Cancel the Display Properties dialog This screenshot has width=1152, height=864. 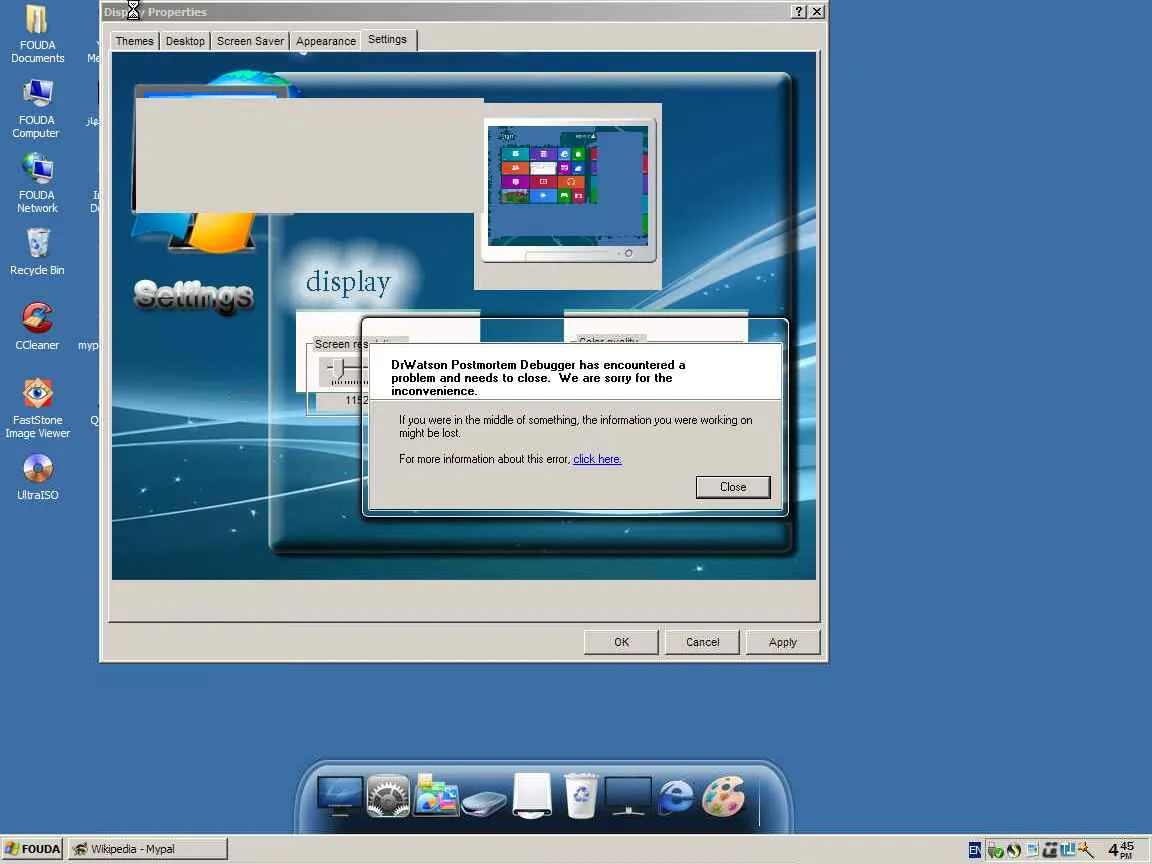point(702,642)
